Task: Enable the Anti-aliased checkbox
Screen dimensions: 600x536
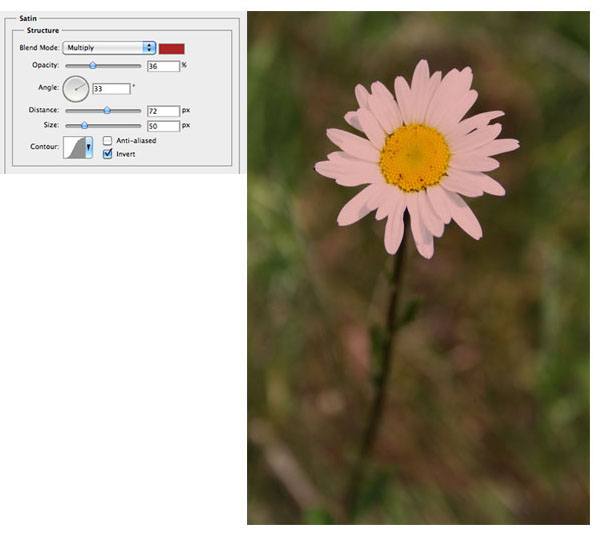Action: [108, 141]
